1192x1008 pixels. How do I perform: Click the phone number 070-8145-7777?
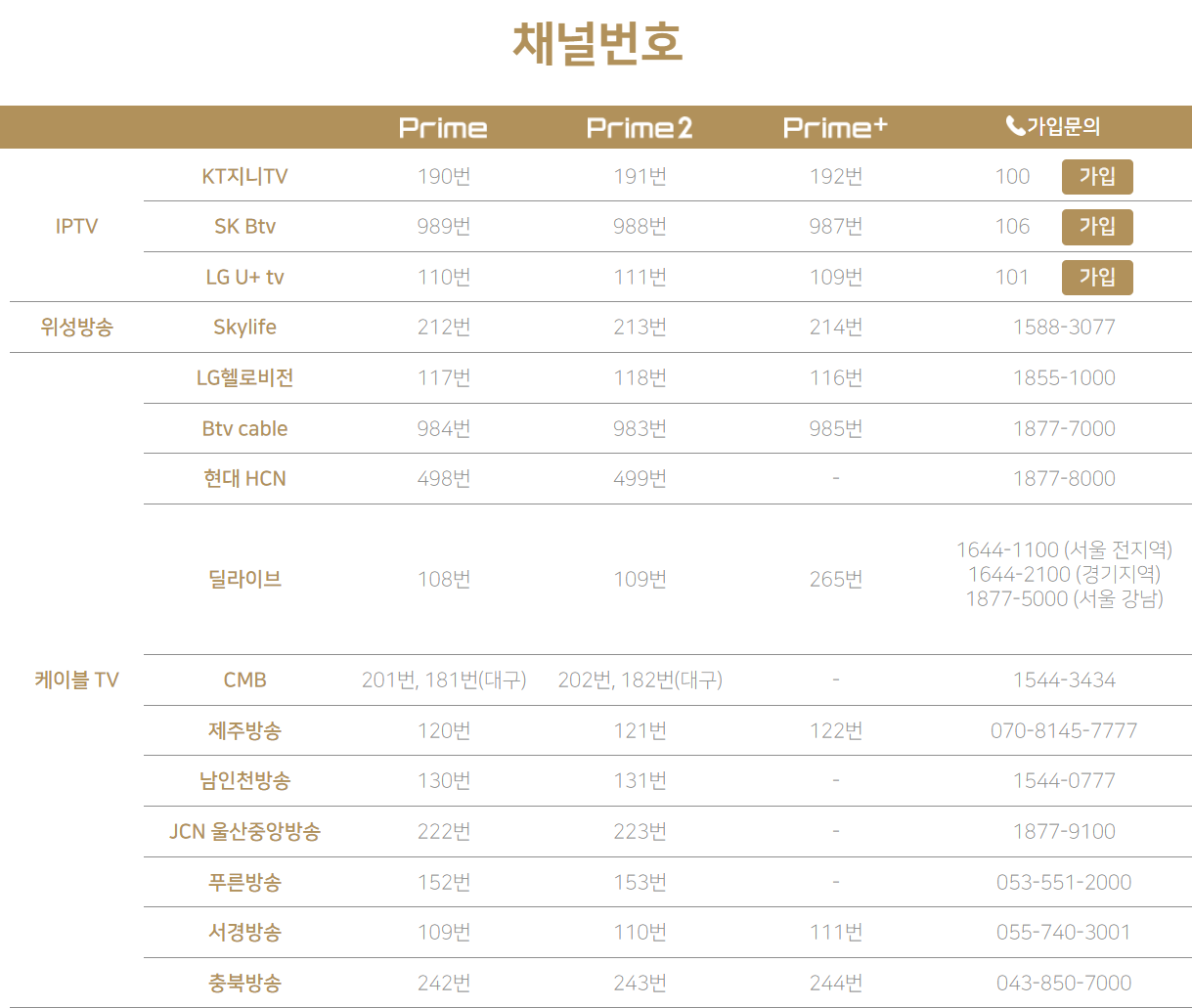pos(1064,731)
